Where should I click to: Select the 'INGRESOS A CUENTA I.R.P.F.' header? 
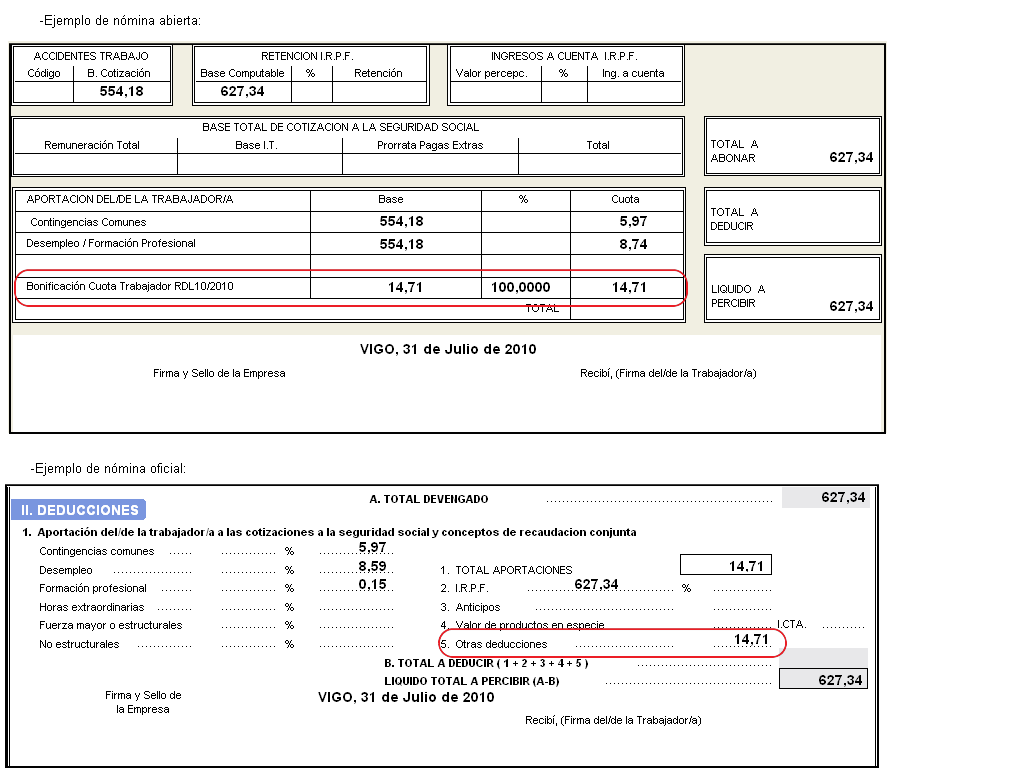tap(564, 56)
